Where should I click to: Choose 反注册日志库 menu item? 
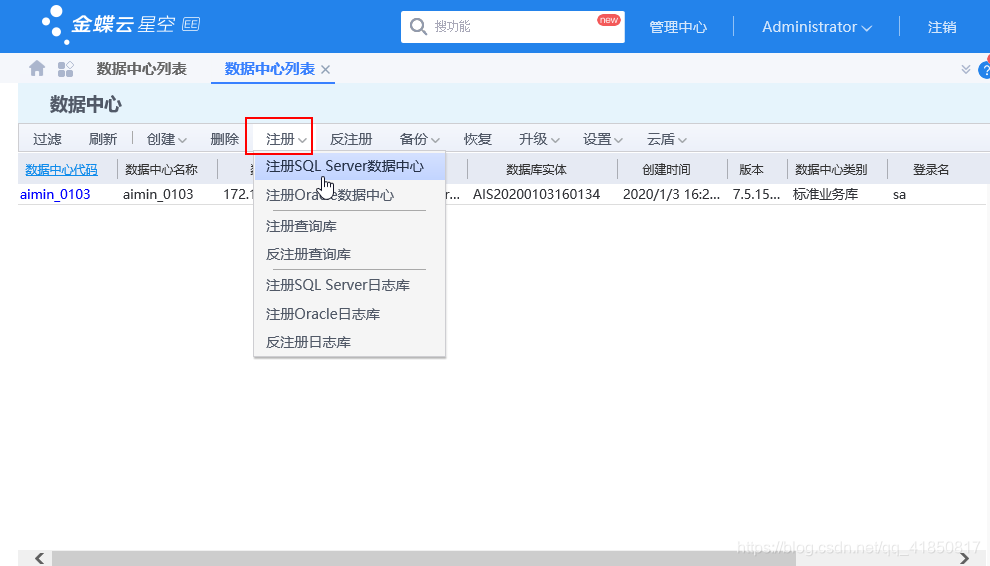click(x=350, y=342)
